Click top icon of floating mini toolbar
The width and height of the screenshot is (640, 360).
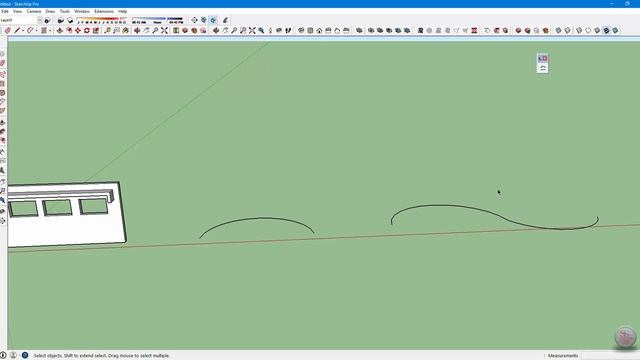coord(542,59)
